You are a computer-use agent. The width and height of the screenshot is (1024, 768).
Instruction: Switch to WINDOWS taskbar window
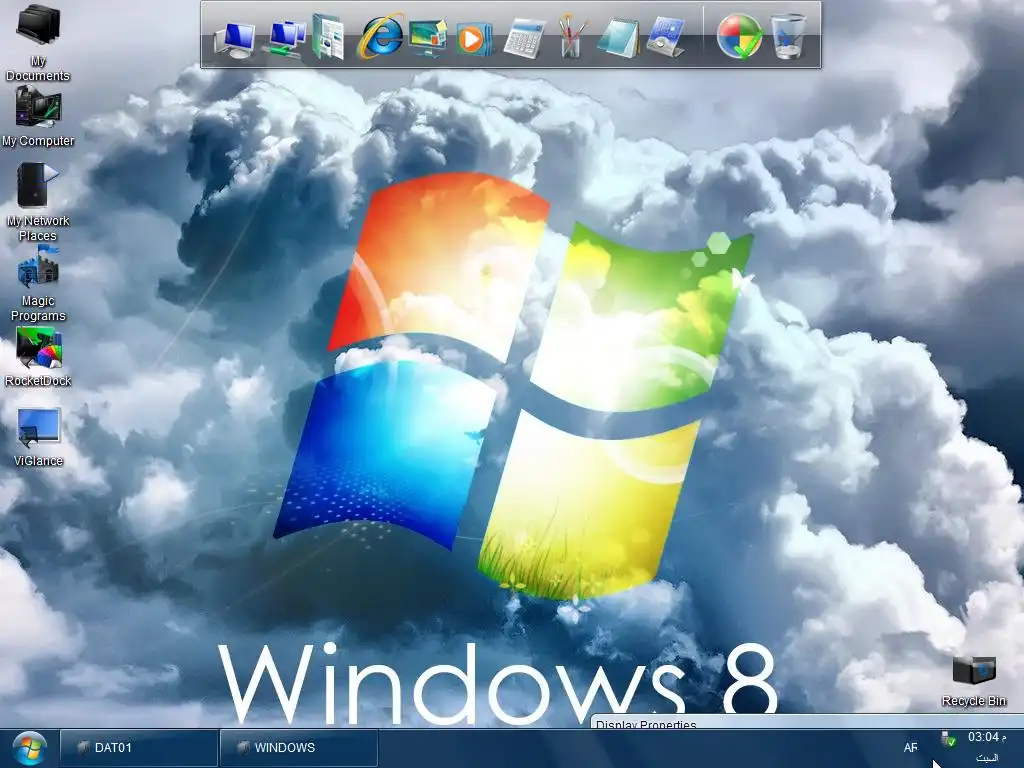pyautogui.click(x=298, y=748)
